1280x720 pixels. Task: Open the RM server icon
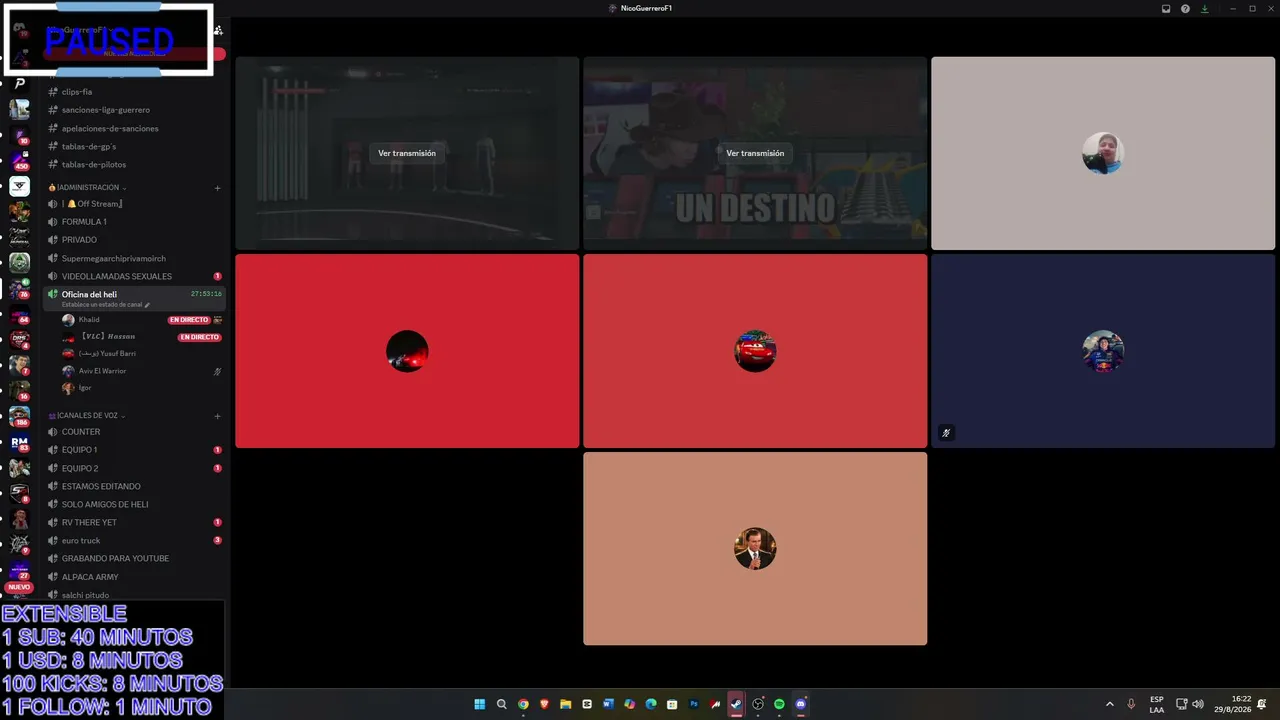tap(19, 442)
